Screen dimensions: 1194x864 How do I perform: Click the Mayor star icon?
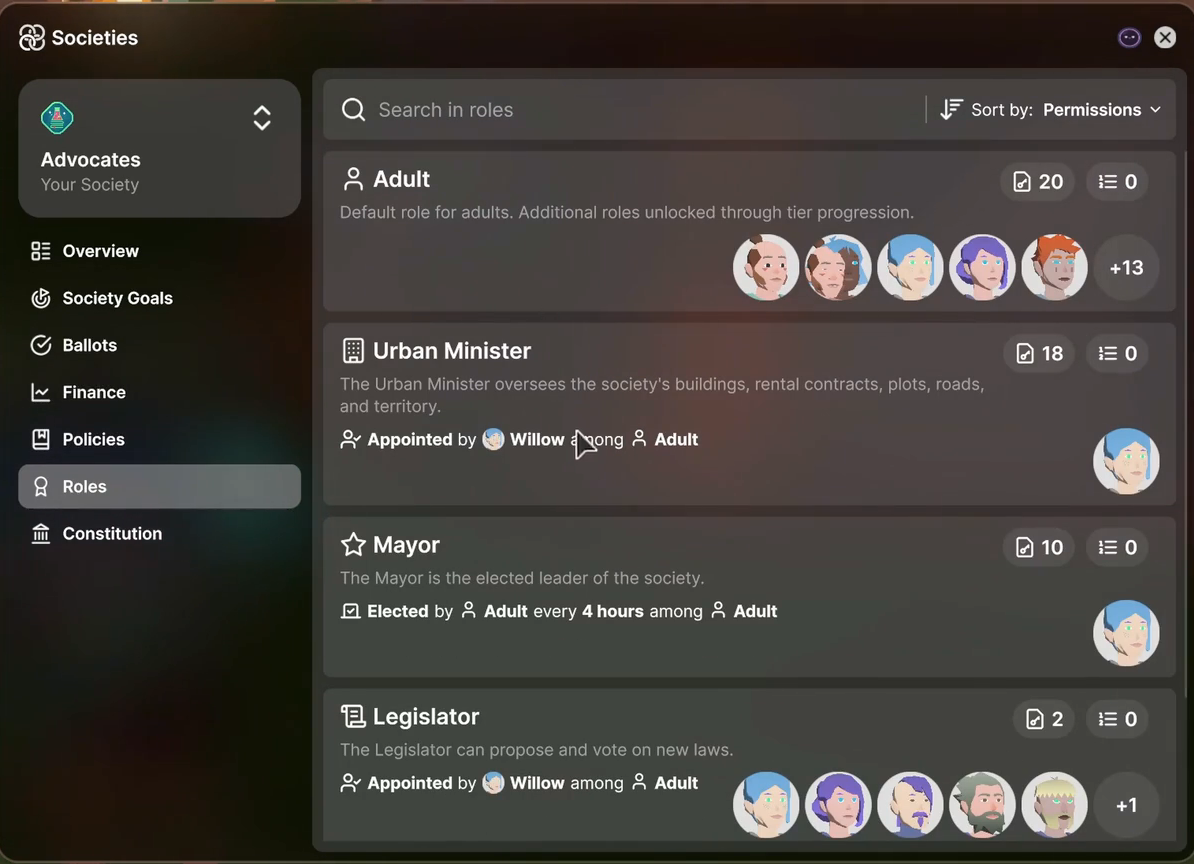[353, 545]
